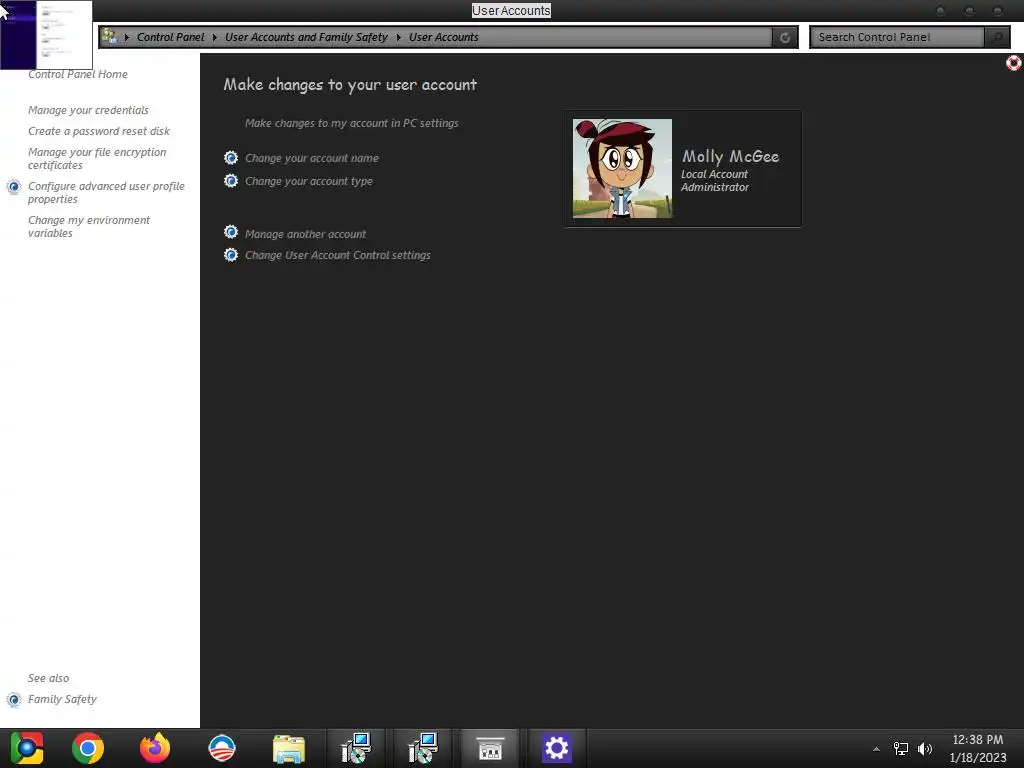Click the Obama logo taskbar icon
The height and width of the screenshot is (768, 1024).
point(221,748)
